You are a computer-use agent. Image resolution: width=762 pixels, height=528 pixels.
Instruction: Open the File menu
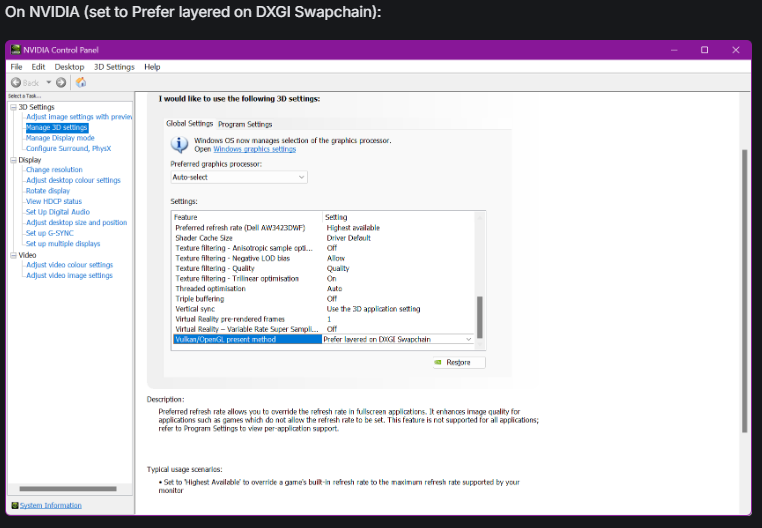pos(17,67)
